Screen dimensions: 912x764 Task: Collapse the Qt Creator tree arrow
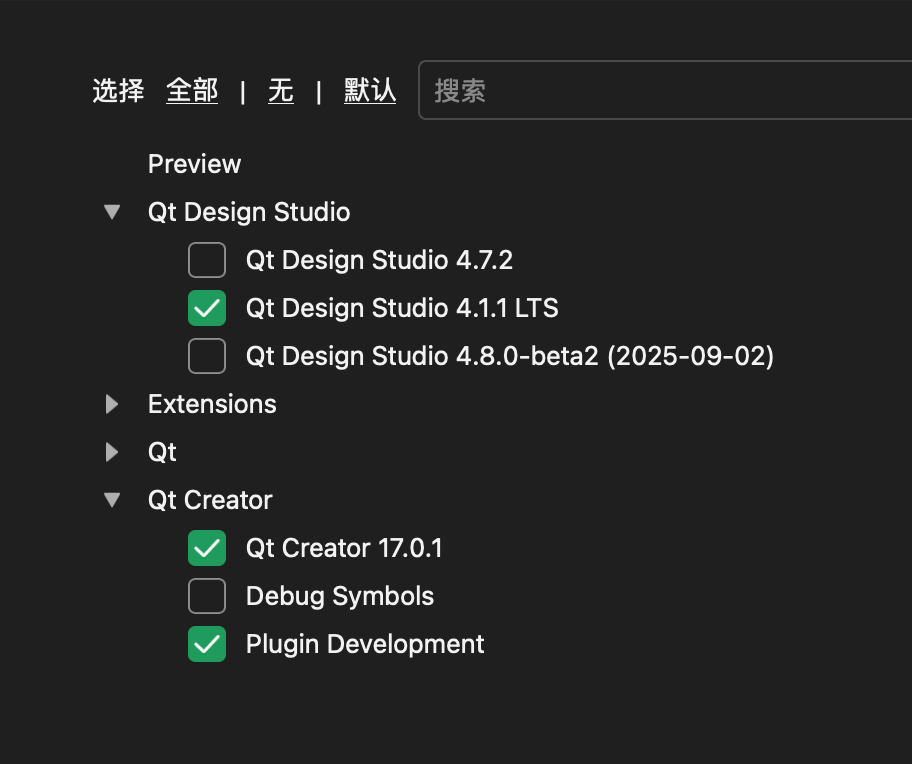click(x=112, y=500)
